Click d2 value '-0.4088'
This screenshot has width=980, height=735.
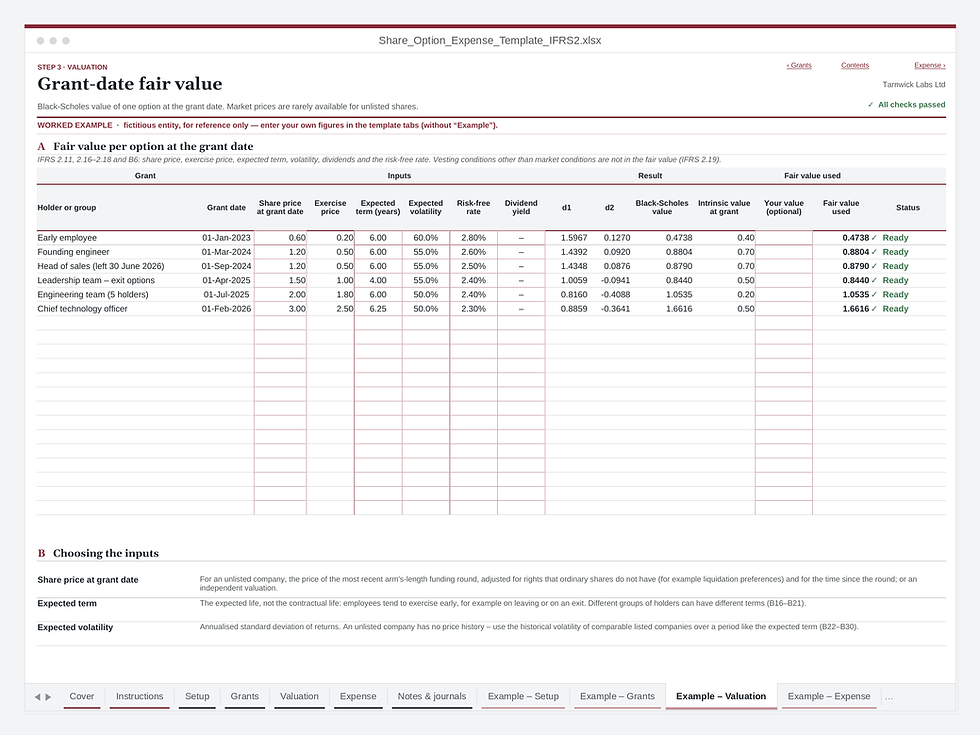616,294
